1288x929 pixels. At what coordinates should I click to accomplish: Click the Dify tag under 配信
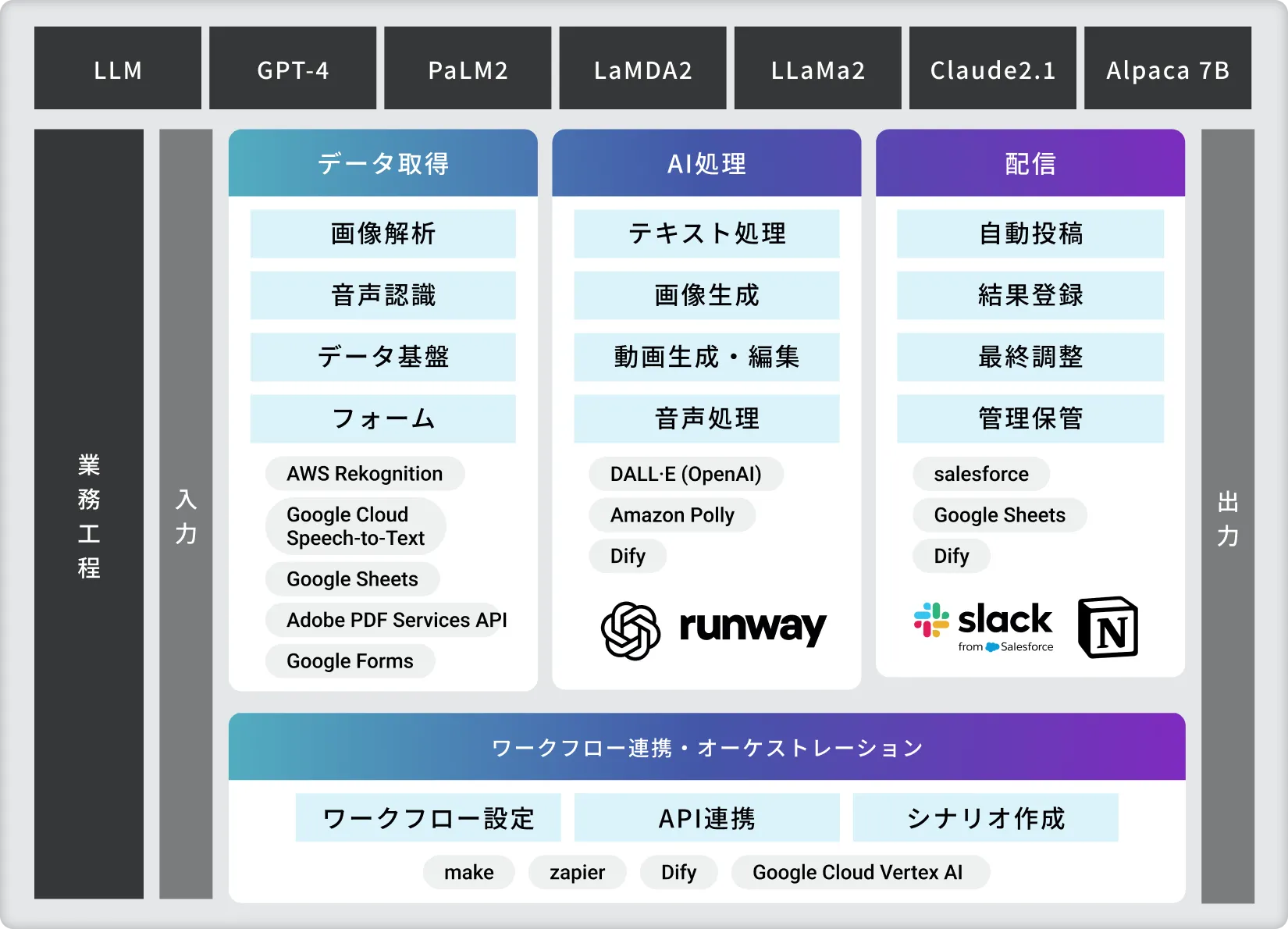coord(952,556)
